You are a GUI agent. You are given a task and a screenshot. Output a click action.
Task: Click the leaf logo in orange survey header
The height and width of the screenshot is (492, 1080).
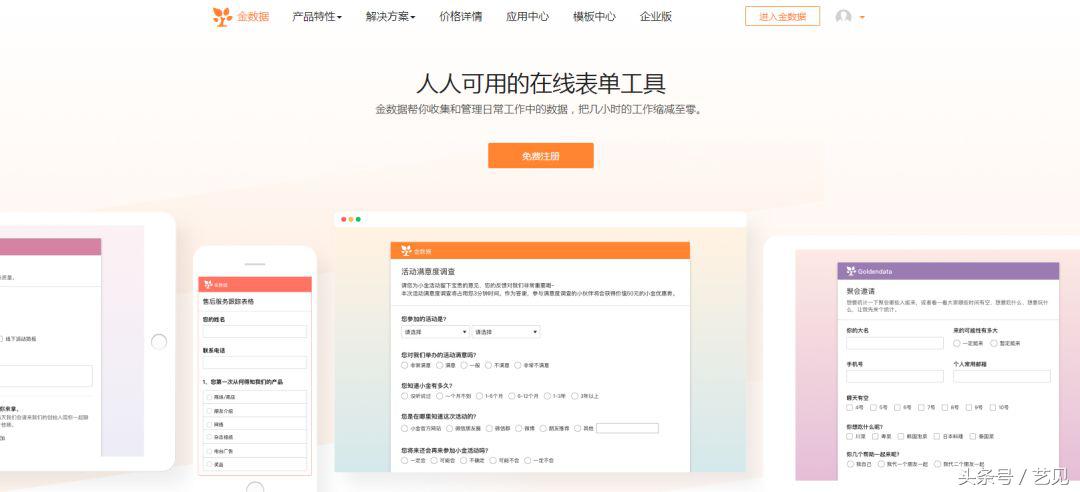406,251
